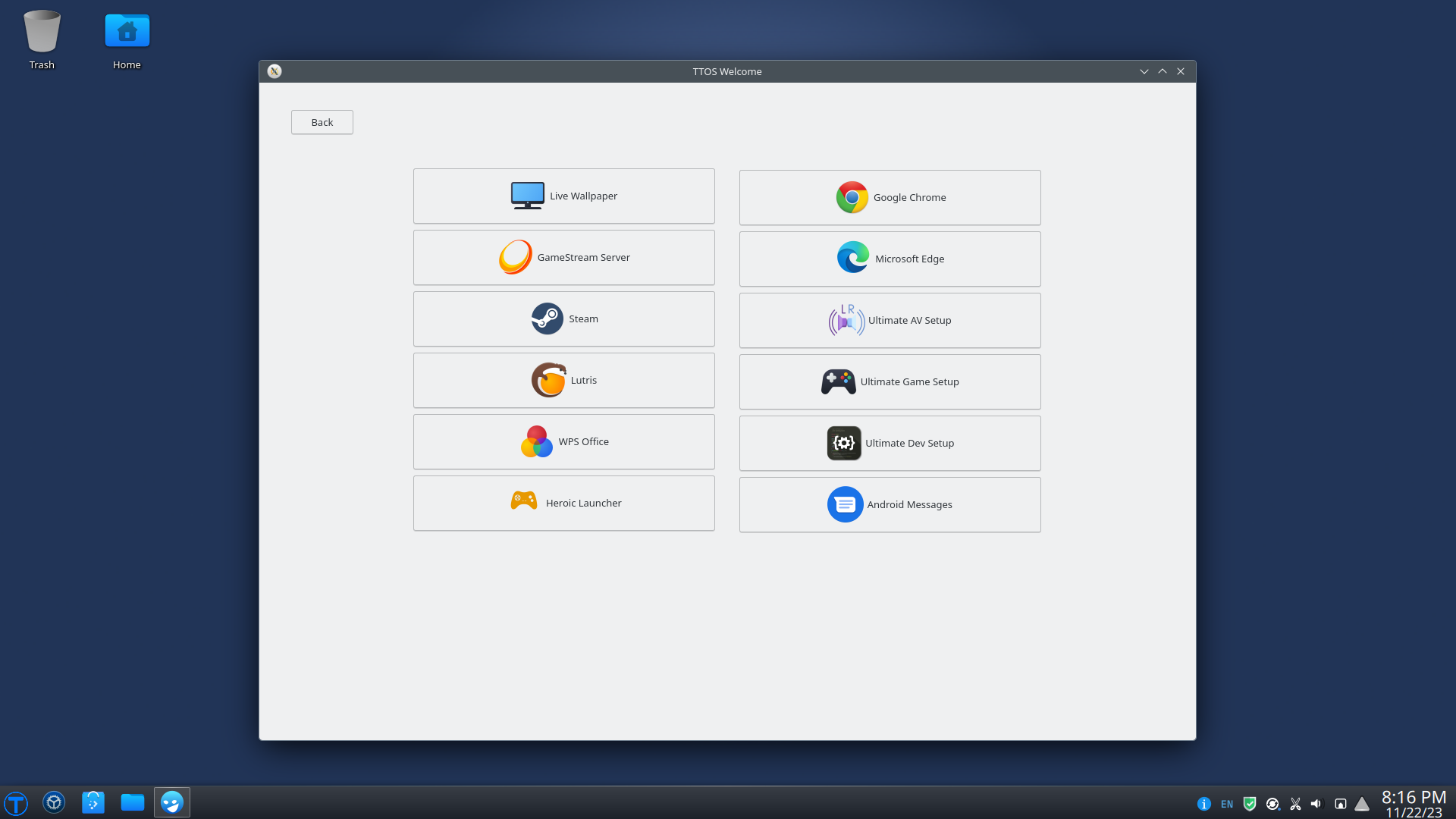Start Ultimate Dev Setup
The height and width of the screenshot is (819, 1456).
(x=890, y=443)
